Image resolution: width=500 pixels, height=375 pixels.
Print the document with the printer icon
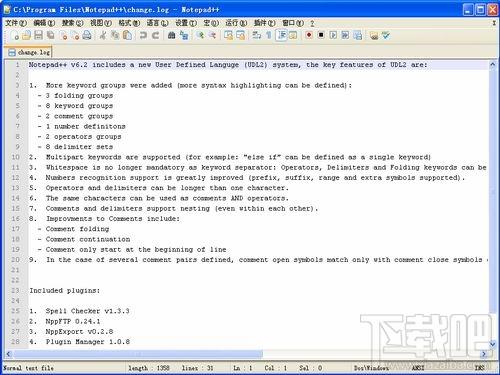(87, 35)
